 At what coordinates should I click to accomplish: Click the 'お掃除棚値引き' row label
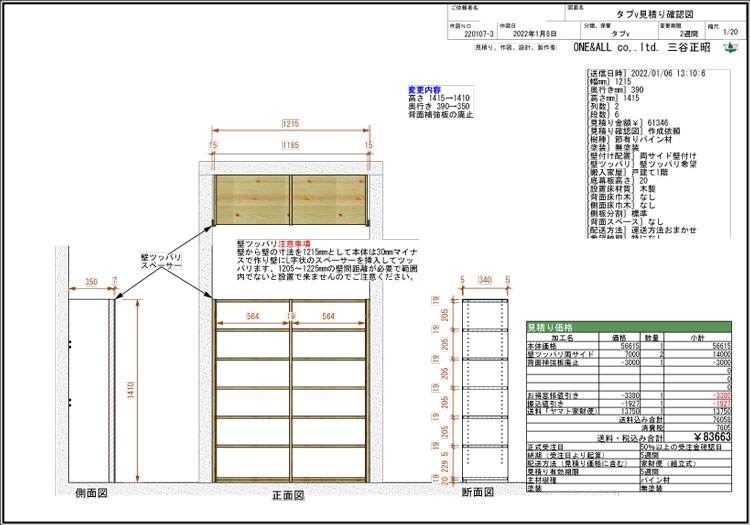(552, 395)
